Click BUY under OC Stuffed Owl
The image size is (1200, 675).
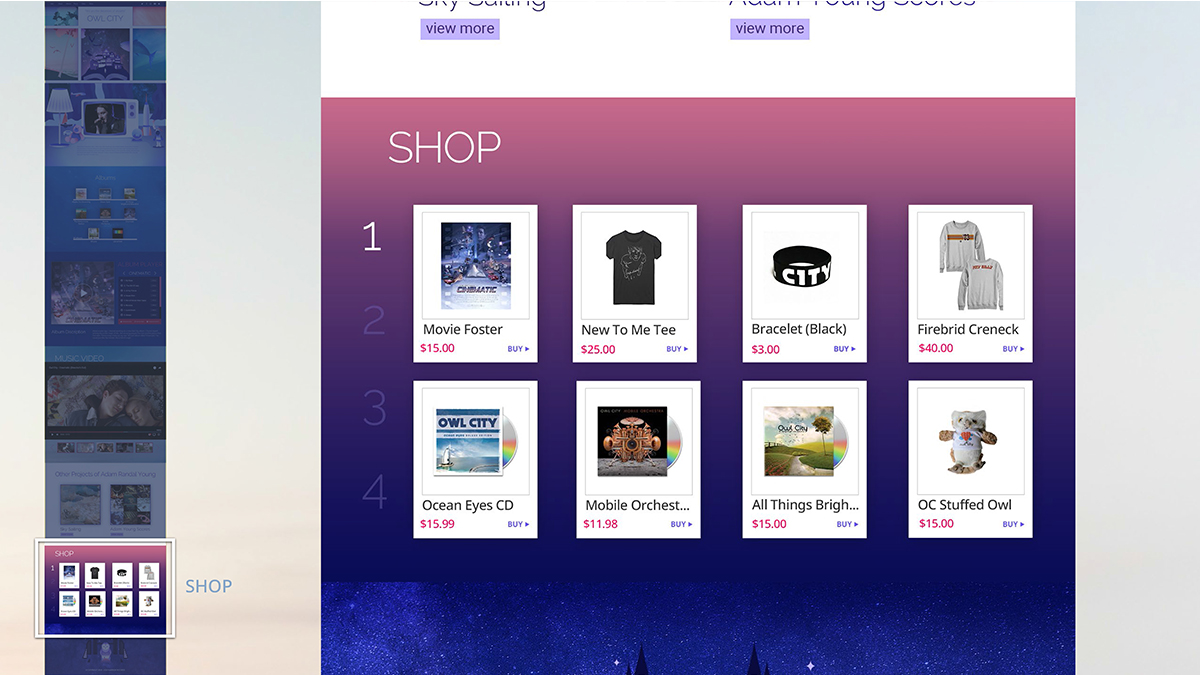tap(1014, 524)
